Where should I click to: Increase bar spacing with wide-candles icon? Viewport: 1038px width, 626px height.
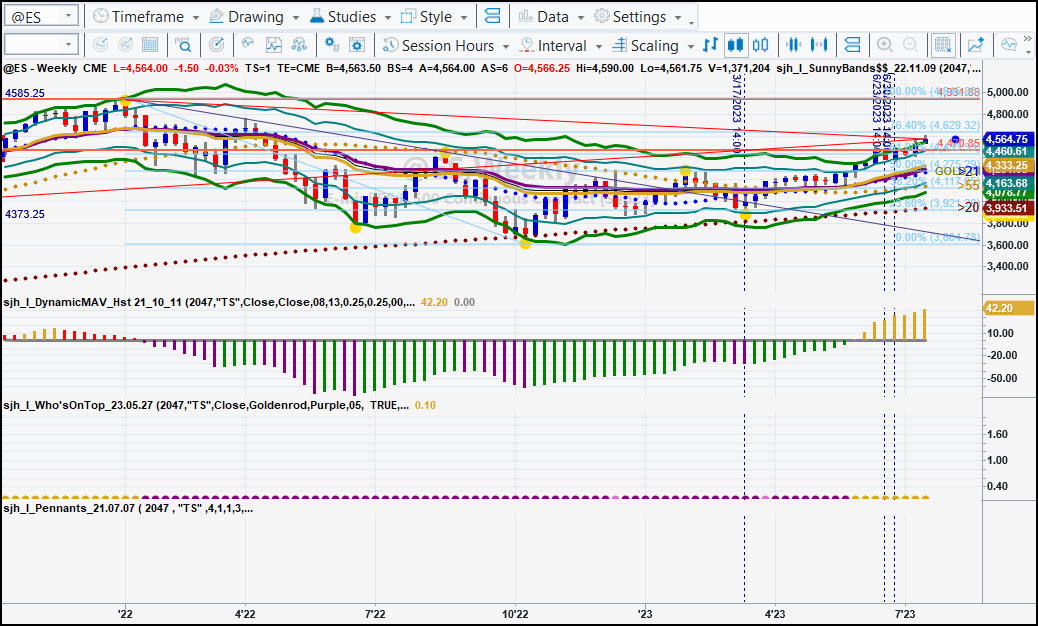click(819, 45)
